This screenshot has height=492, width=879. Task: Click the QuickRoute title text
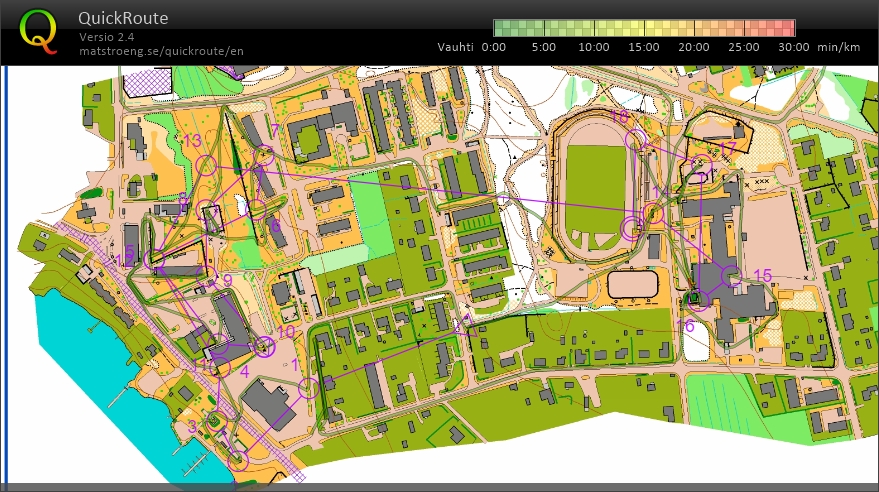point(123,18)
